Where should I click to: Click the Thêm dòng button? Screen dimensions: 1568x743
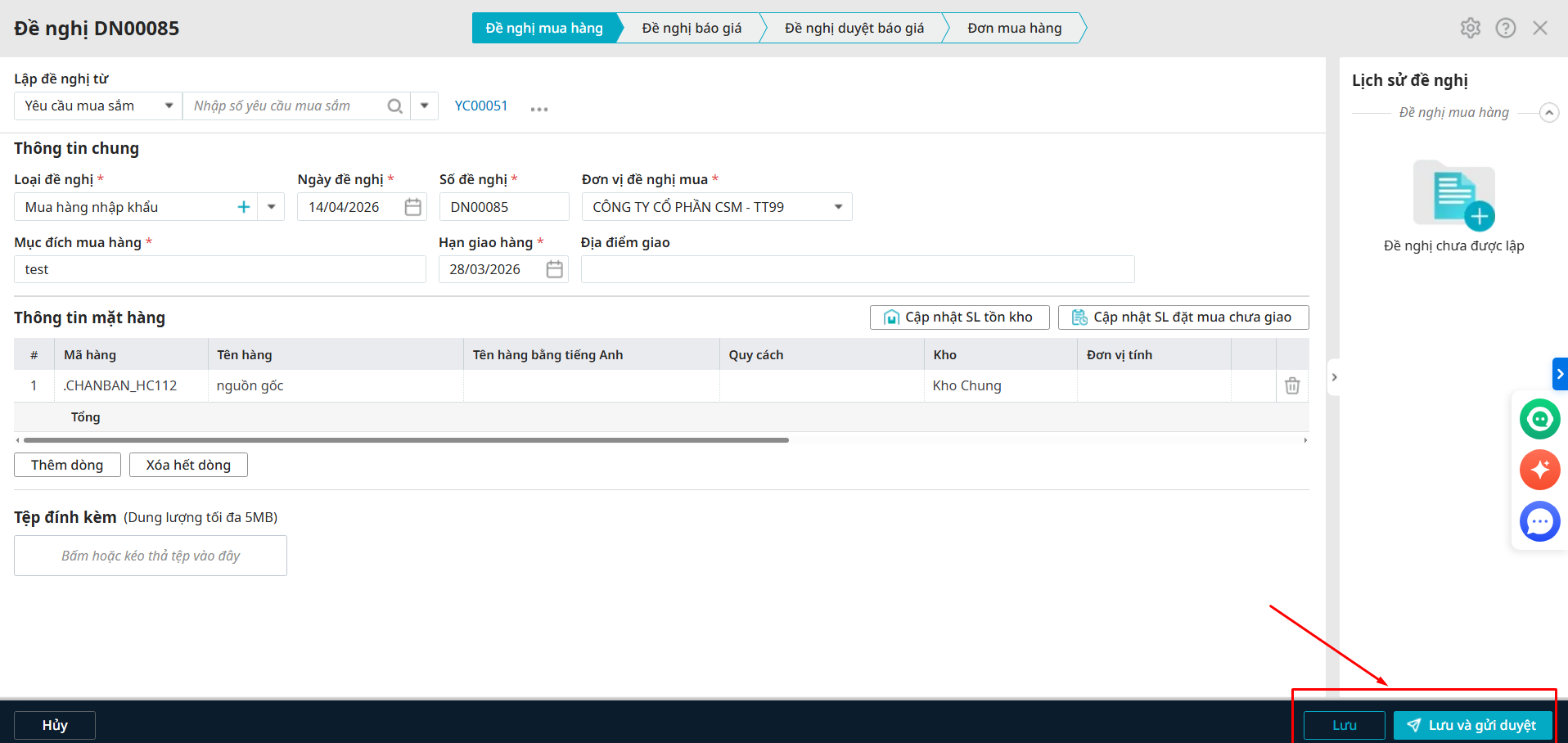(67, 465)
